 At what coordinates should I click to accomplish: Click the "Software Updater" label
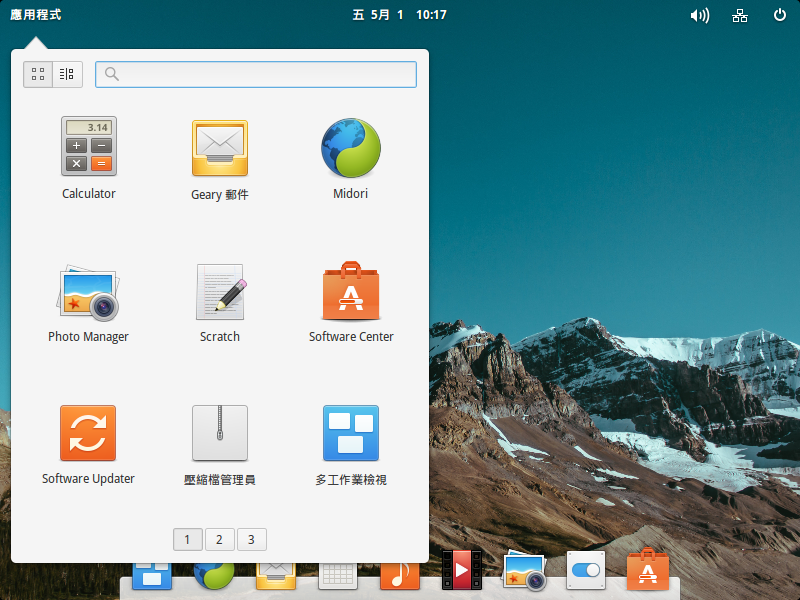click(x=88, y=479)
